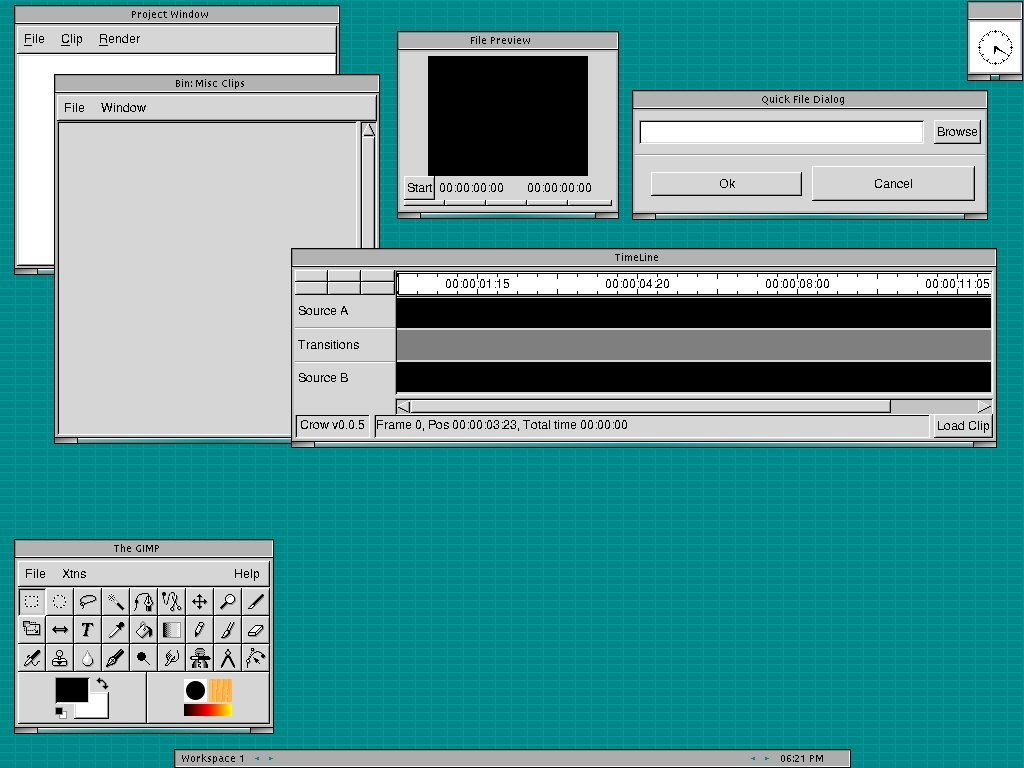Viewport: 1024px width, 768px height.
Task: Select the Rectangle Select tool
Action: click(x=32, y=601)
